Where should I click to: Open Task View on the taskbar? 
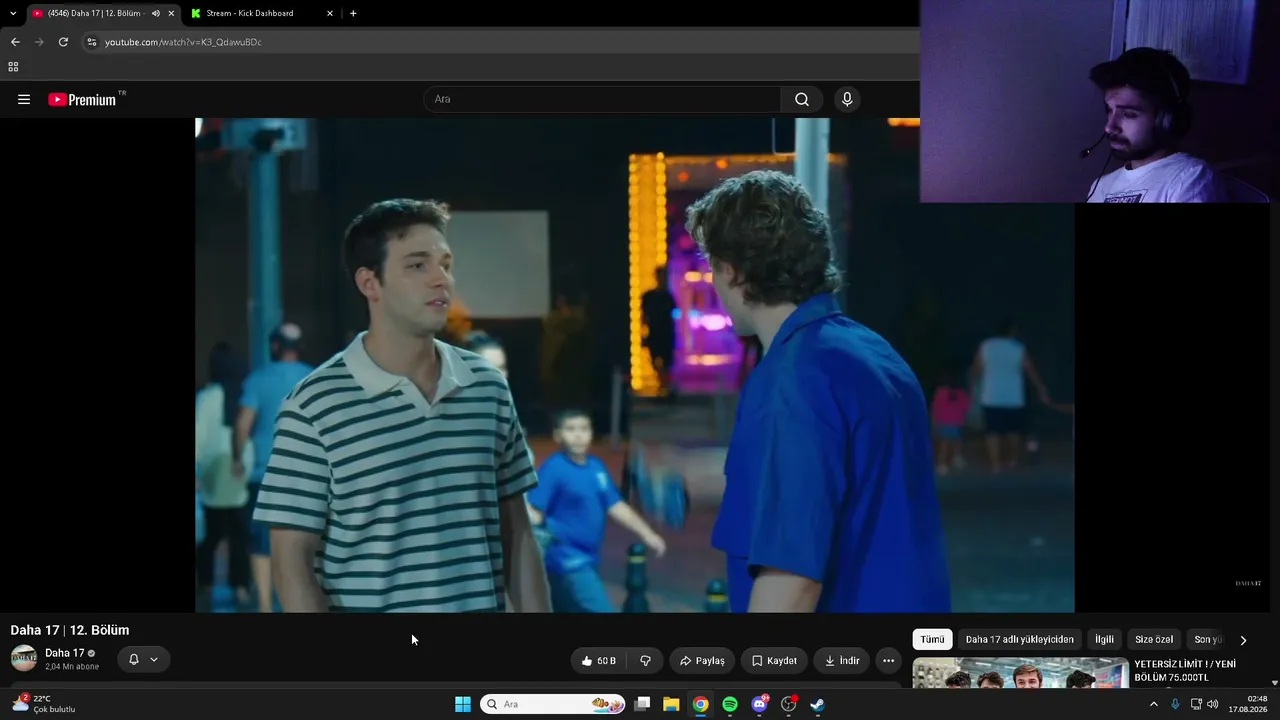tap(642, 704)
